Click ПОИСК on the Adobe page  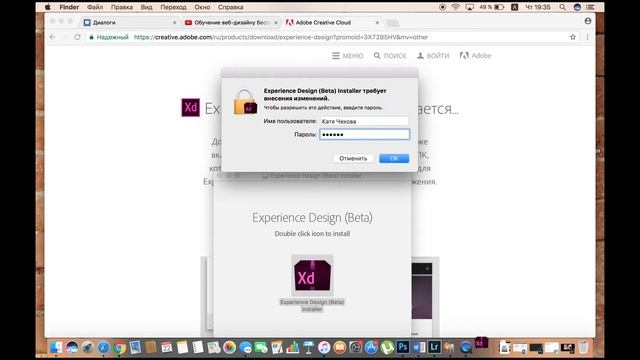[x=390, y=56]
